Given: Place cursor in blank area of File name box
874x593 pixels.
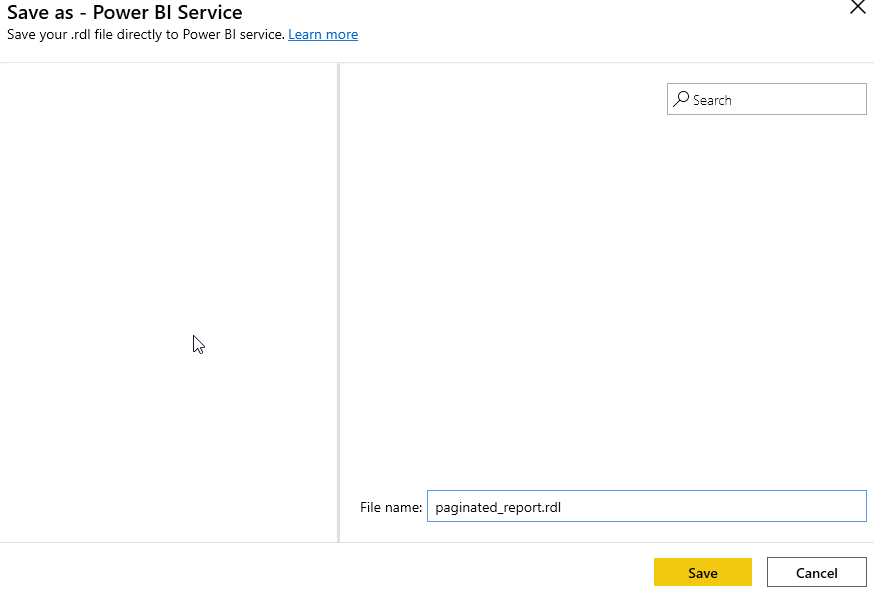Looking at the screenshot, I should 713,506.
